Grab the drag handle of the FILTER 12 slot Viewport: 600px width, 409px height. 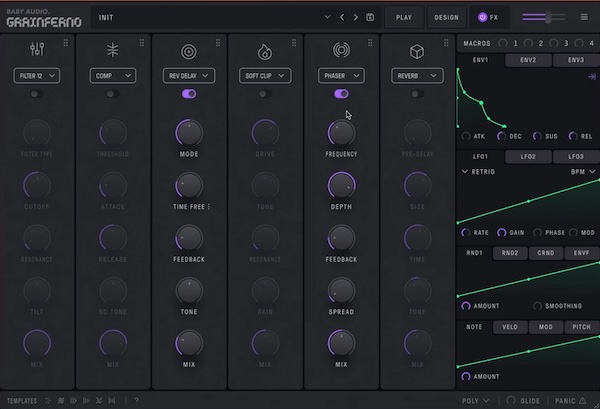click(66, 42)
